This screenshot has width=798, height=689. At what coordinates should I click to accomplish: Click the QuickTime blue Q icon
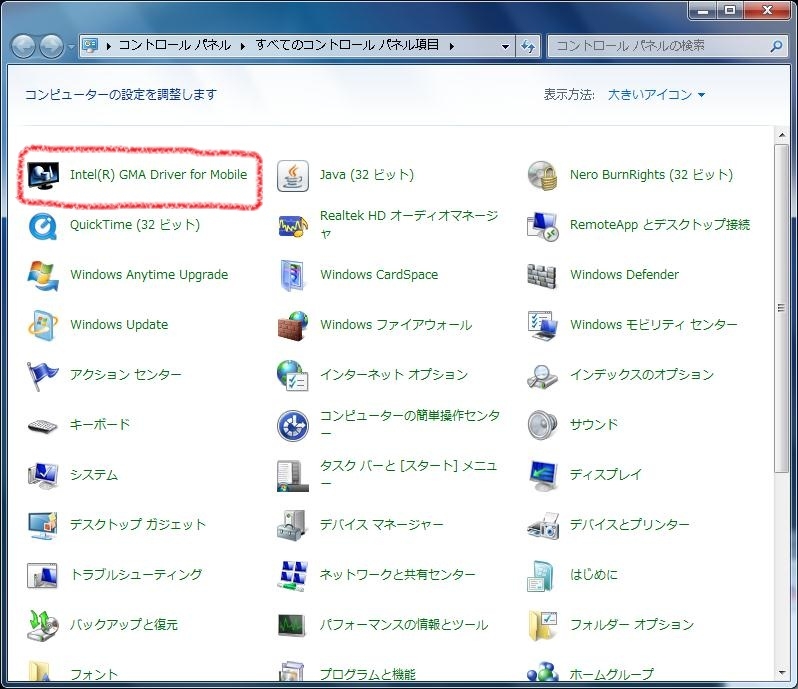[43, 226]
